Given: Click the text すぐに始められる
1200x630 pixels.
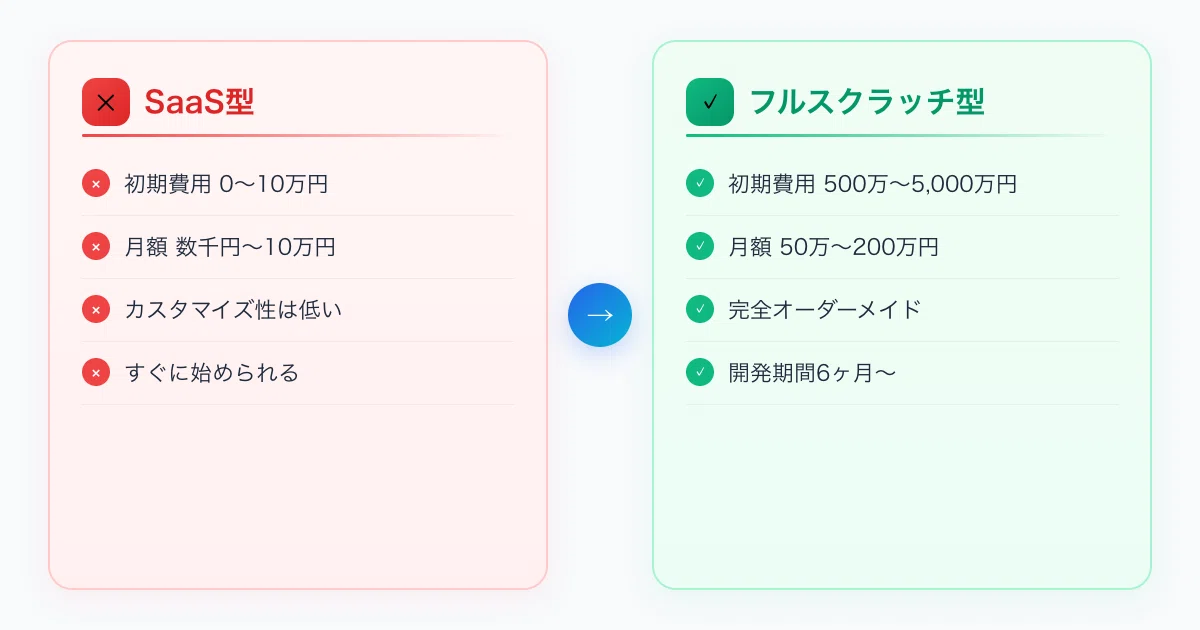Looking at the screenshot, I should 212,373.
